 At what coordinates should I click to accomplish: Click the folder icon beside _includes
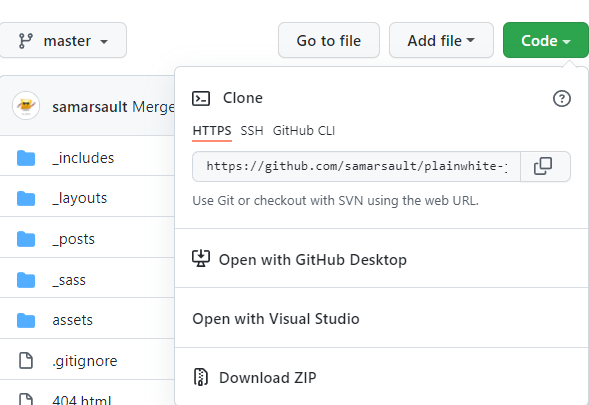26,158
